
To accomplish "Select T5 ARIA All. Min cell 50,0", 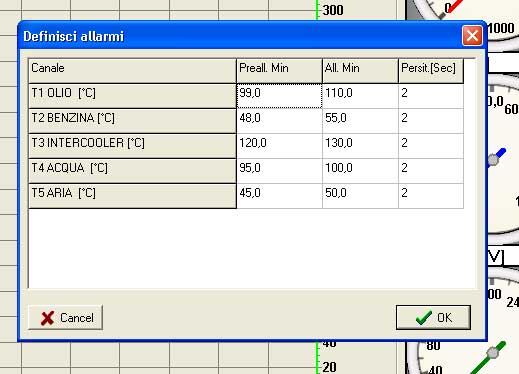I will pyautogui.click(x=360, y=196).
